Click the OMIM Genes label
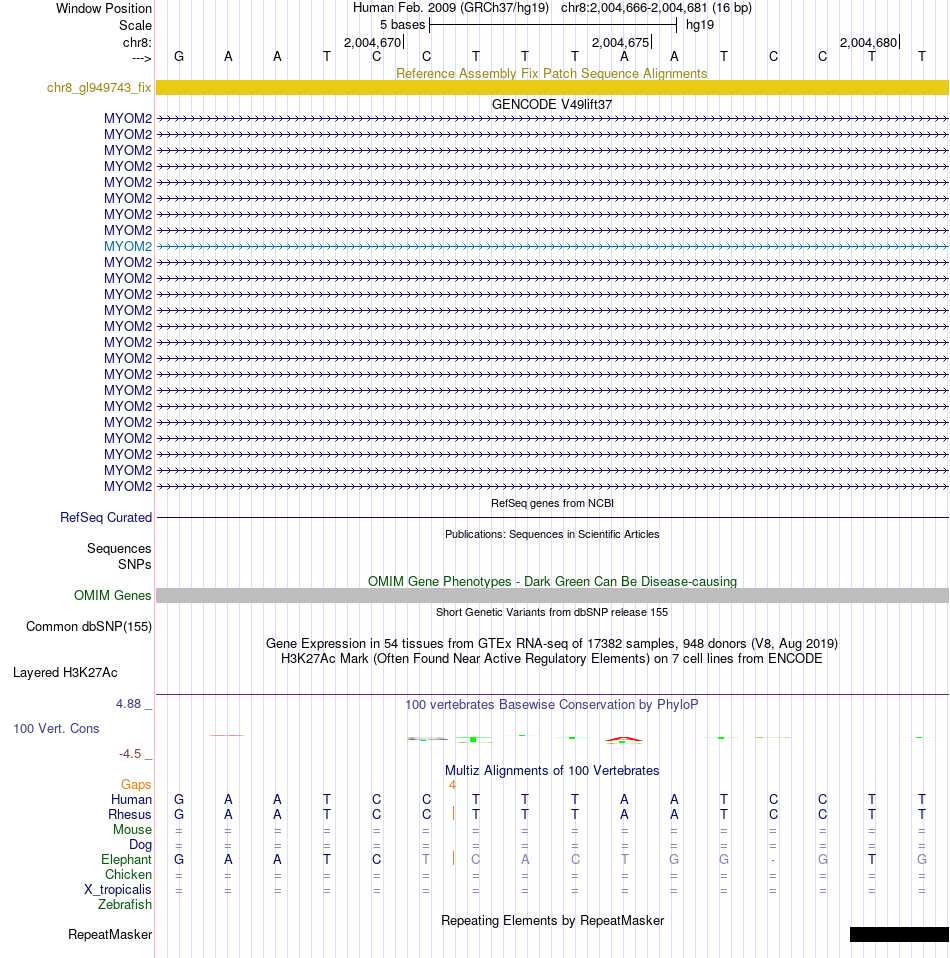Viewport: 950px width, 958px height. click(x=112, y=596)
